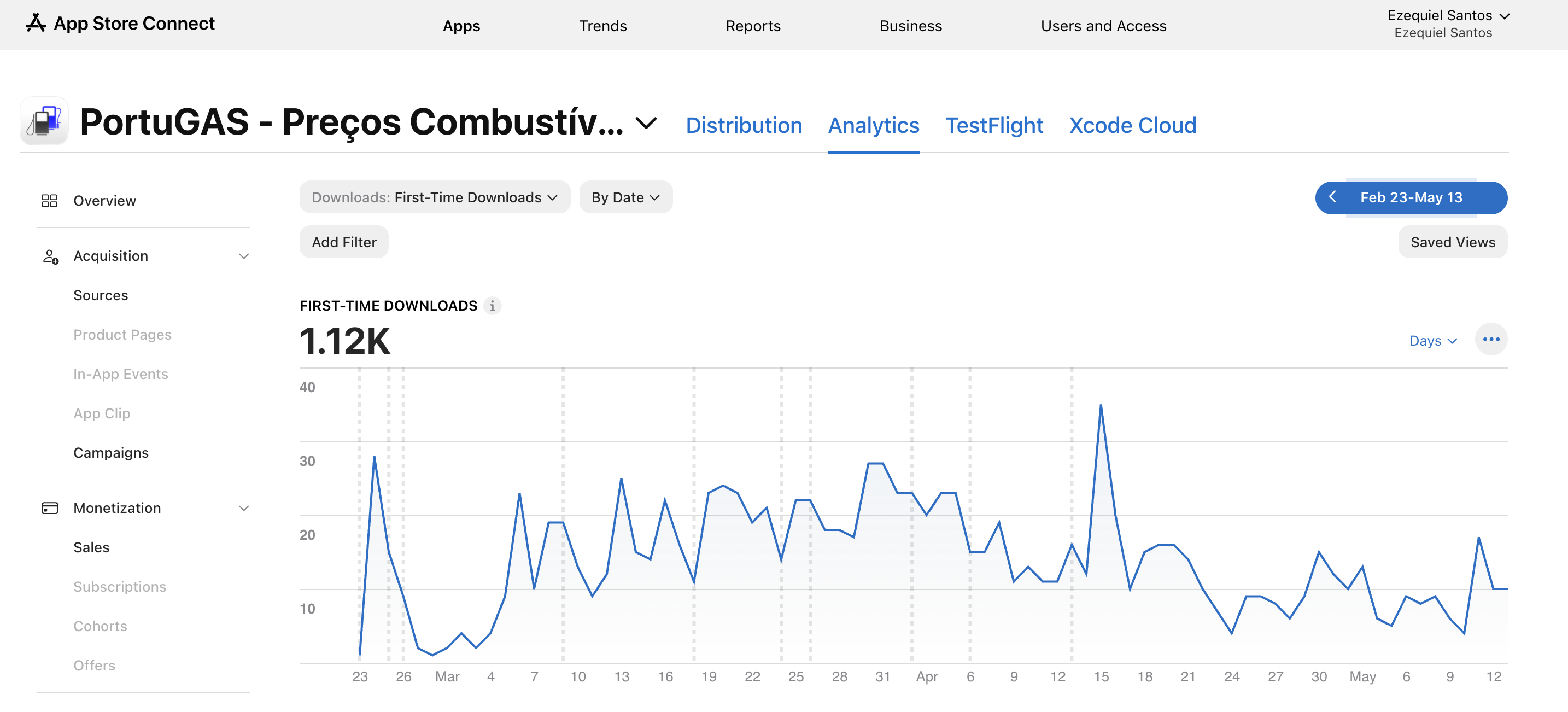Open the Trends menu item
The image size is (1568, 712).
(602, 26)
